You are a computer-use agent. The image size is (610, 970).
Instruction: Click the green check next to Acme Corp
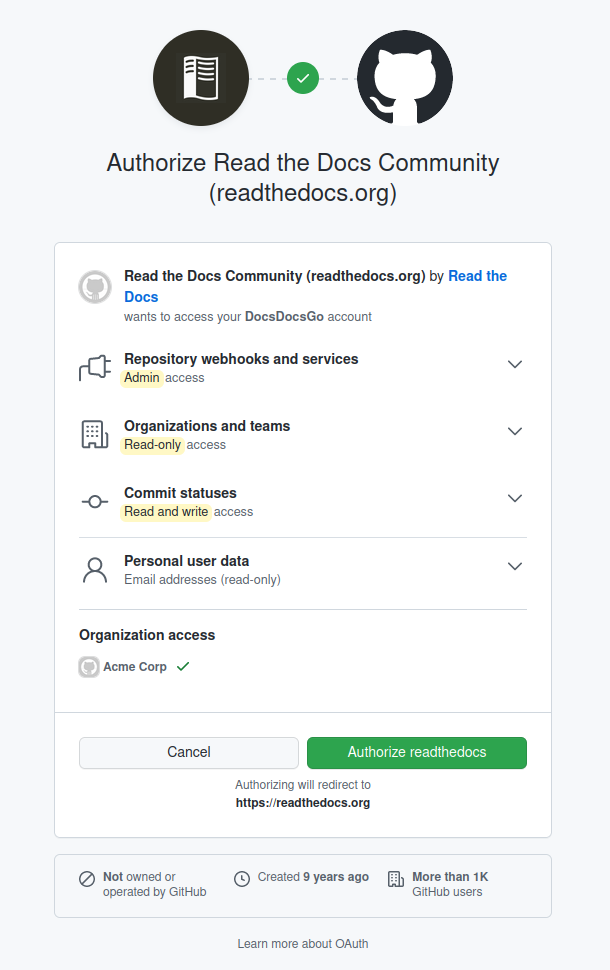pyautogui.click(x=183, y=666)
